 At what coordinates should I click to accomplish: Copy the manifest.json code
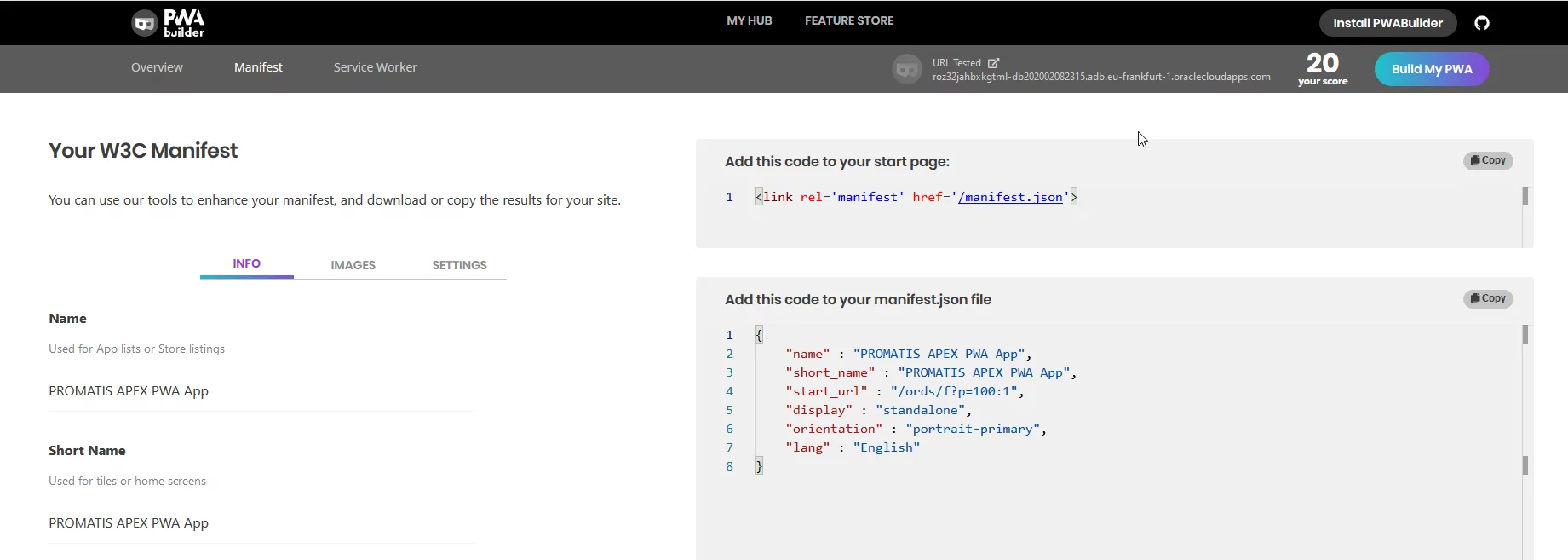1488,298
